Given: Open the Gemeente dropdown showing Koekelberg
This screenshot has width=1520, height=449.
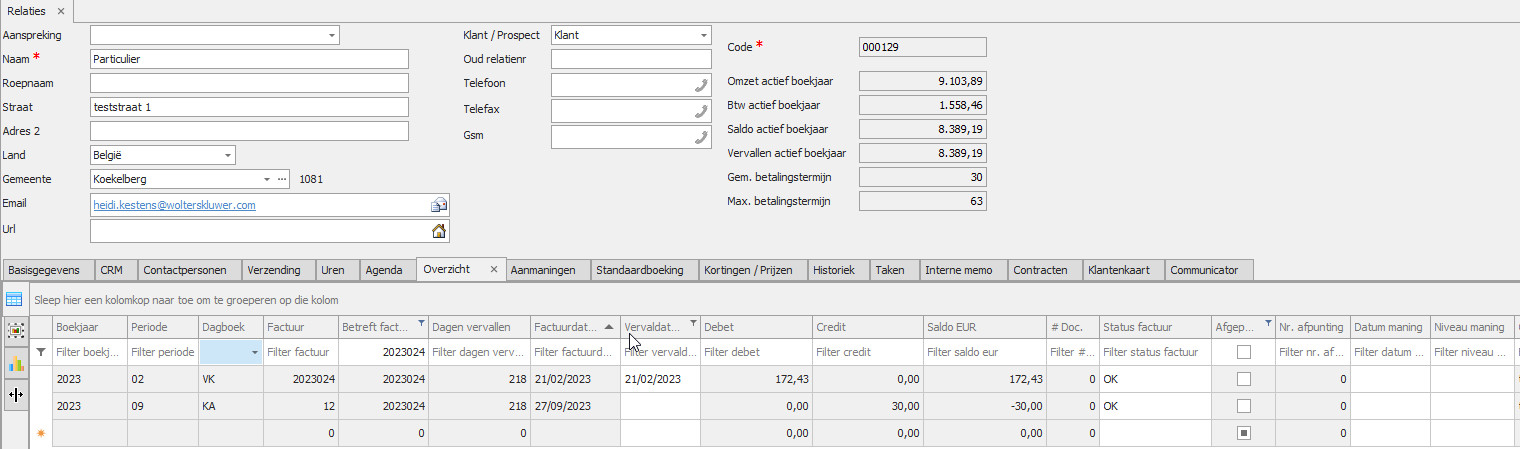Looking at the screenshot, I should point(267,180).
